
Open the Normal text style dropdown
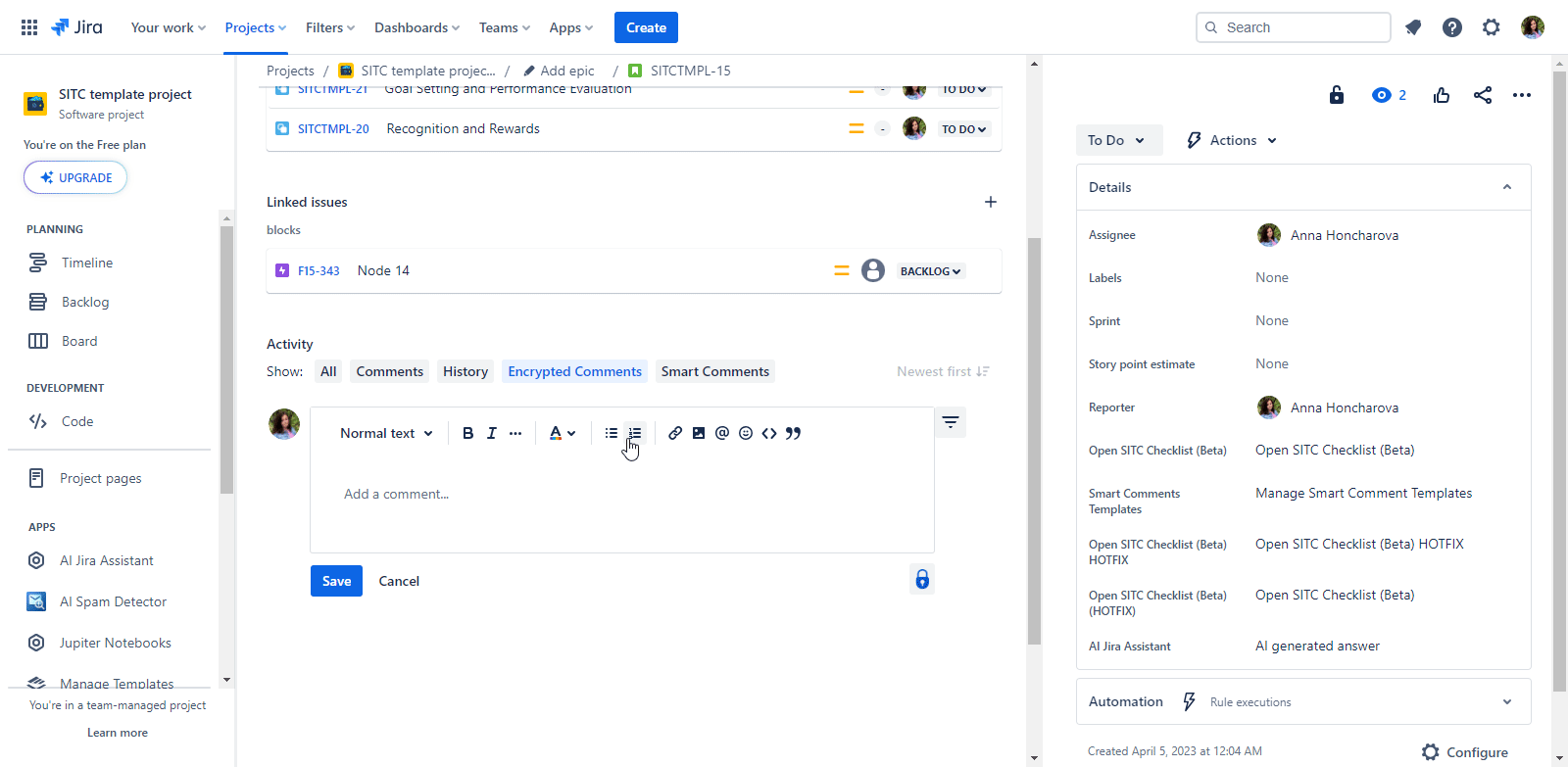386,433
